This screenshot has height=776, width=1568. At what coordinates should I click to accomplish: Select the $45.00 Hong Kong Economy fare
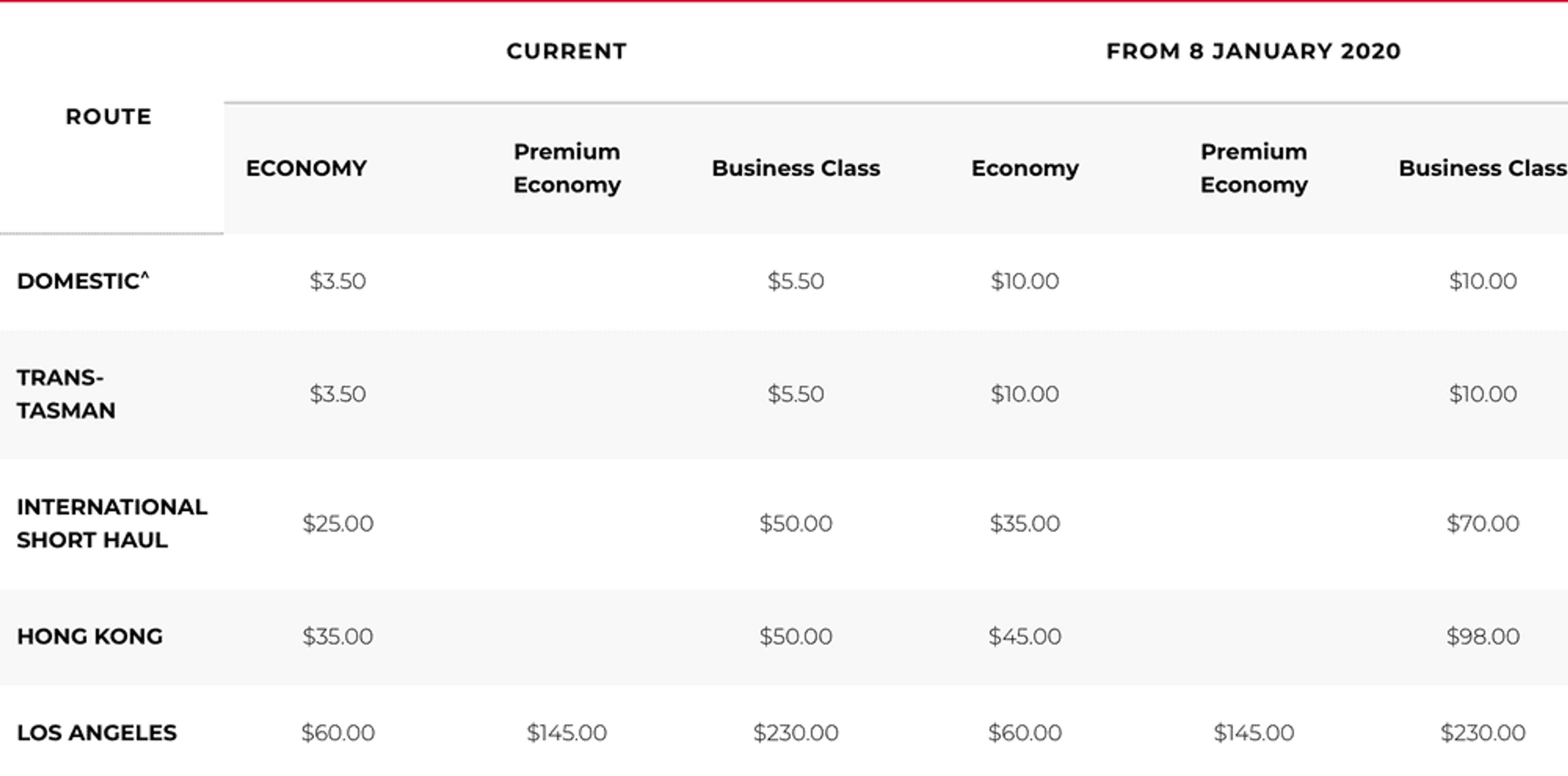pyautogui.click(x=1025, y=637)
